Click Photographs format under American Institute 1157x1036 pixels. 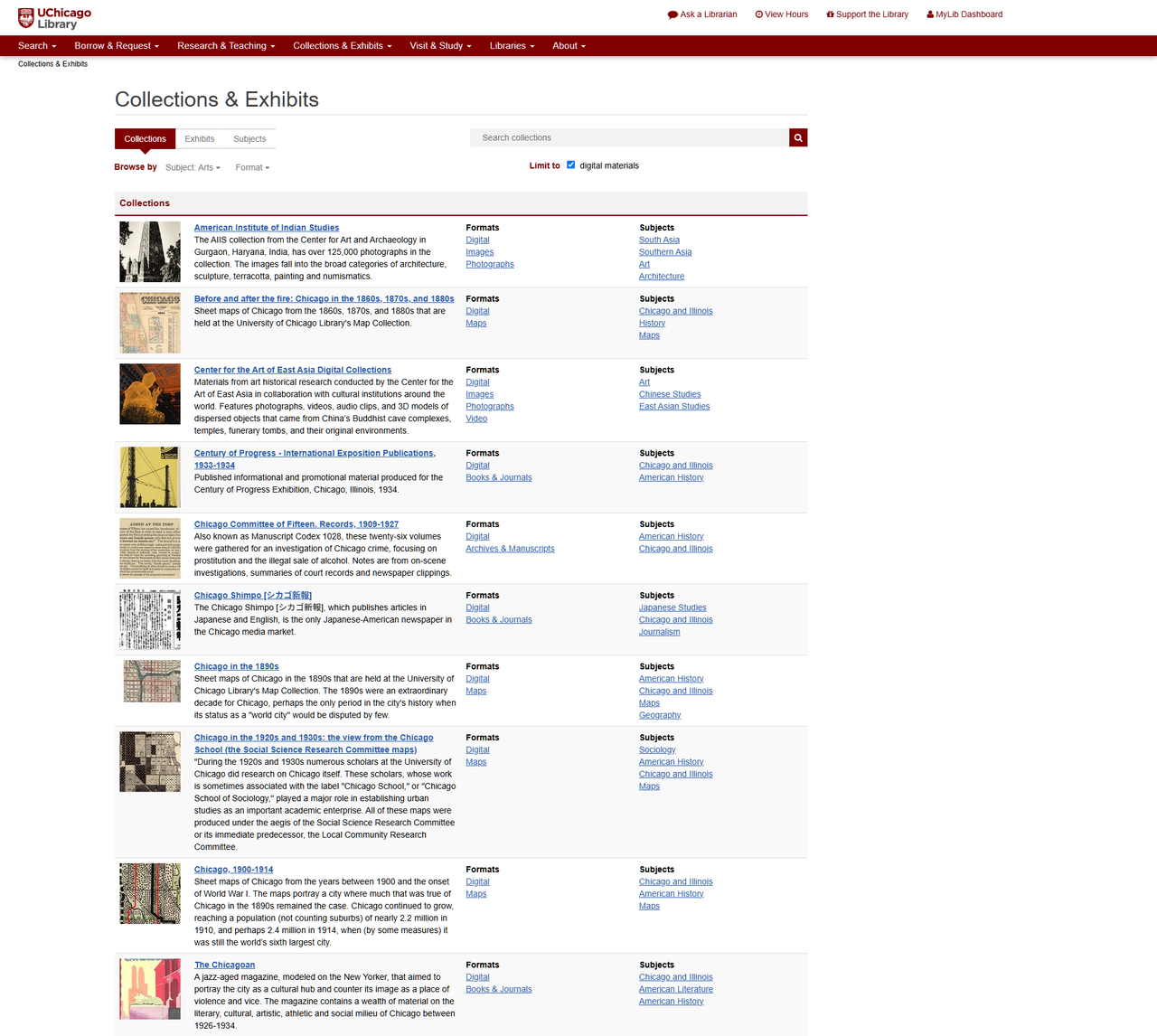pyautogui.click(x=490, y=265)
